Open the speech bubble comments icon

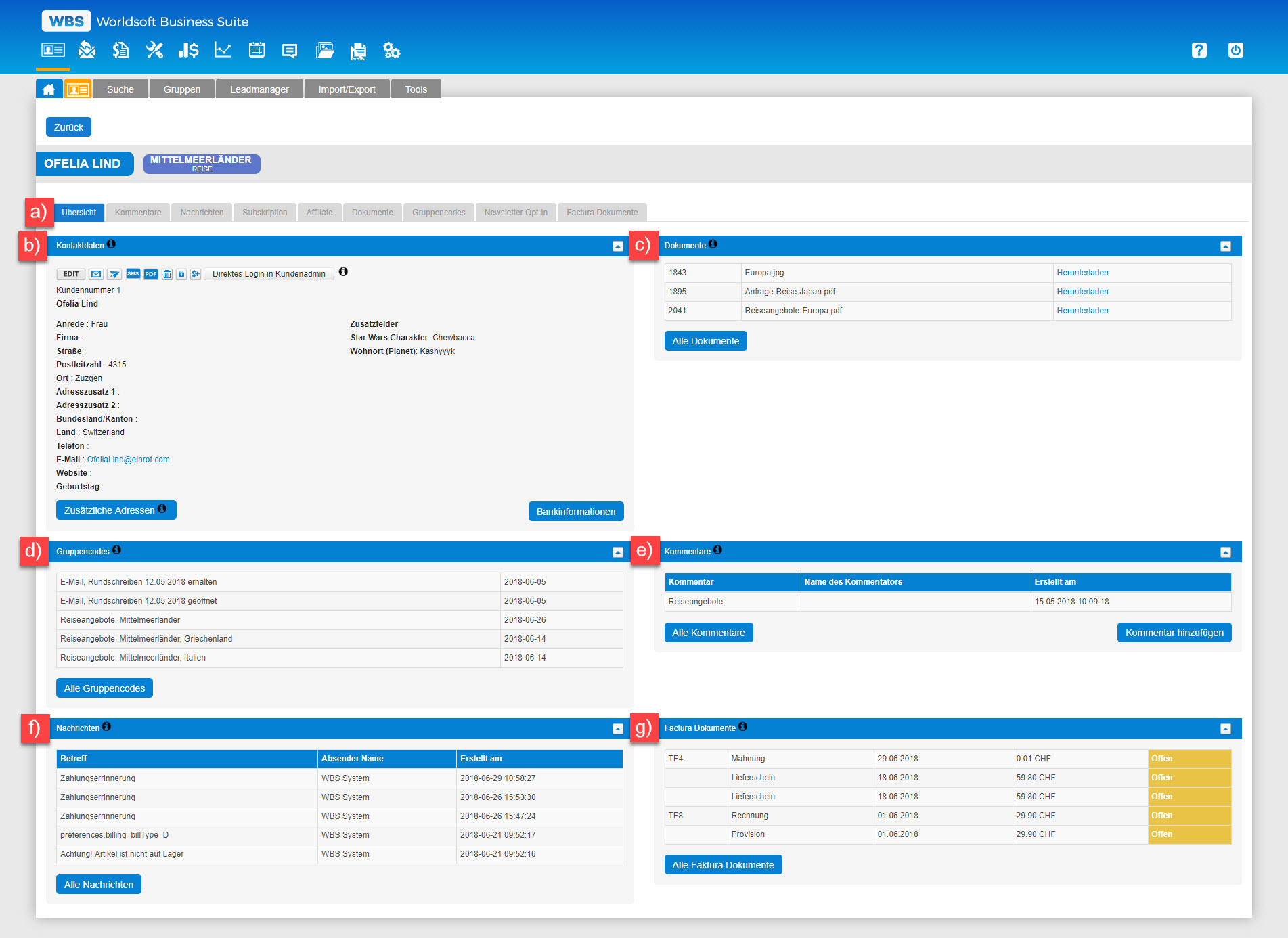tap(290, 51)
